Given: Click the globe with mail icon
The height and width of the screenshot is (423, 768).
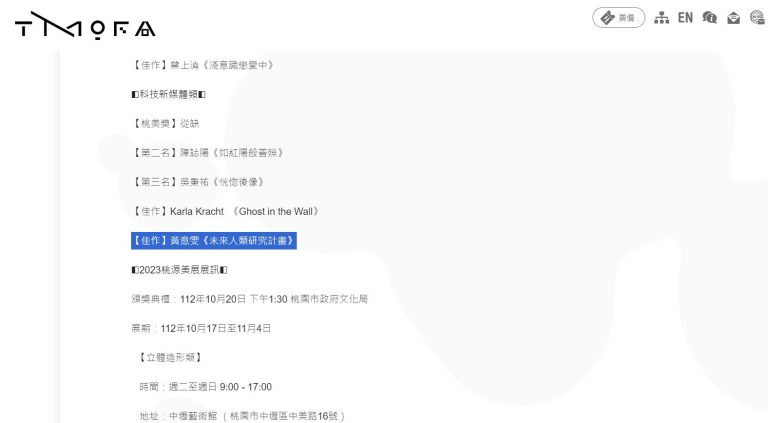Looking at the screenshot, I should (757, 18).
